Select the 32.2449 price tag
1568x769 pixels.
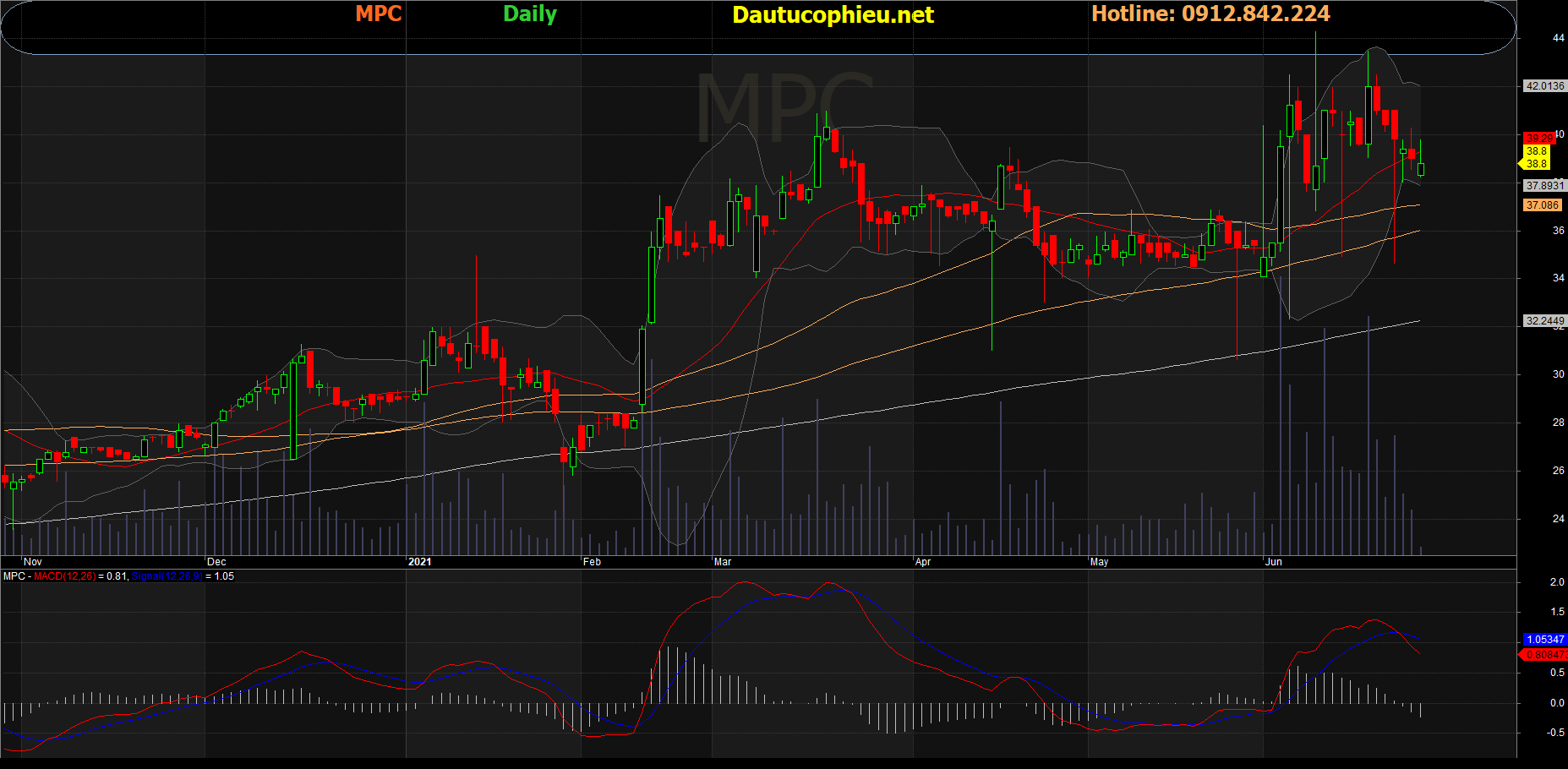(x=1544, y=321)
